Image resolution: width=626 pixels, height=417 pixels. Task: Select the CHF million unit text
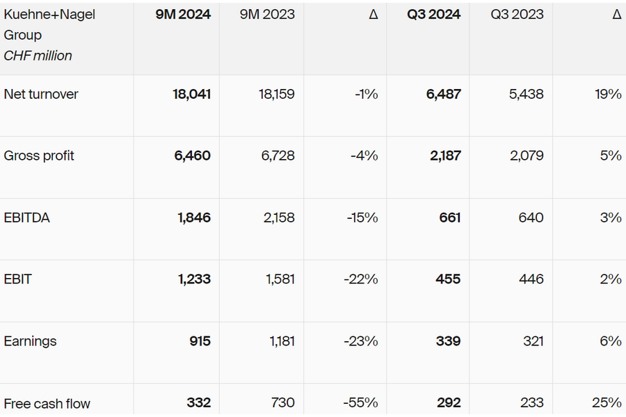point(38,56)
